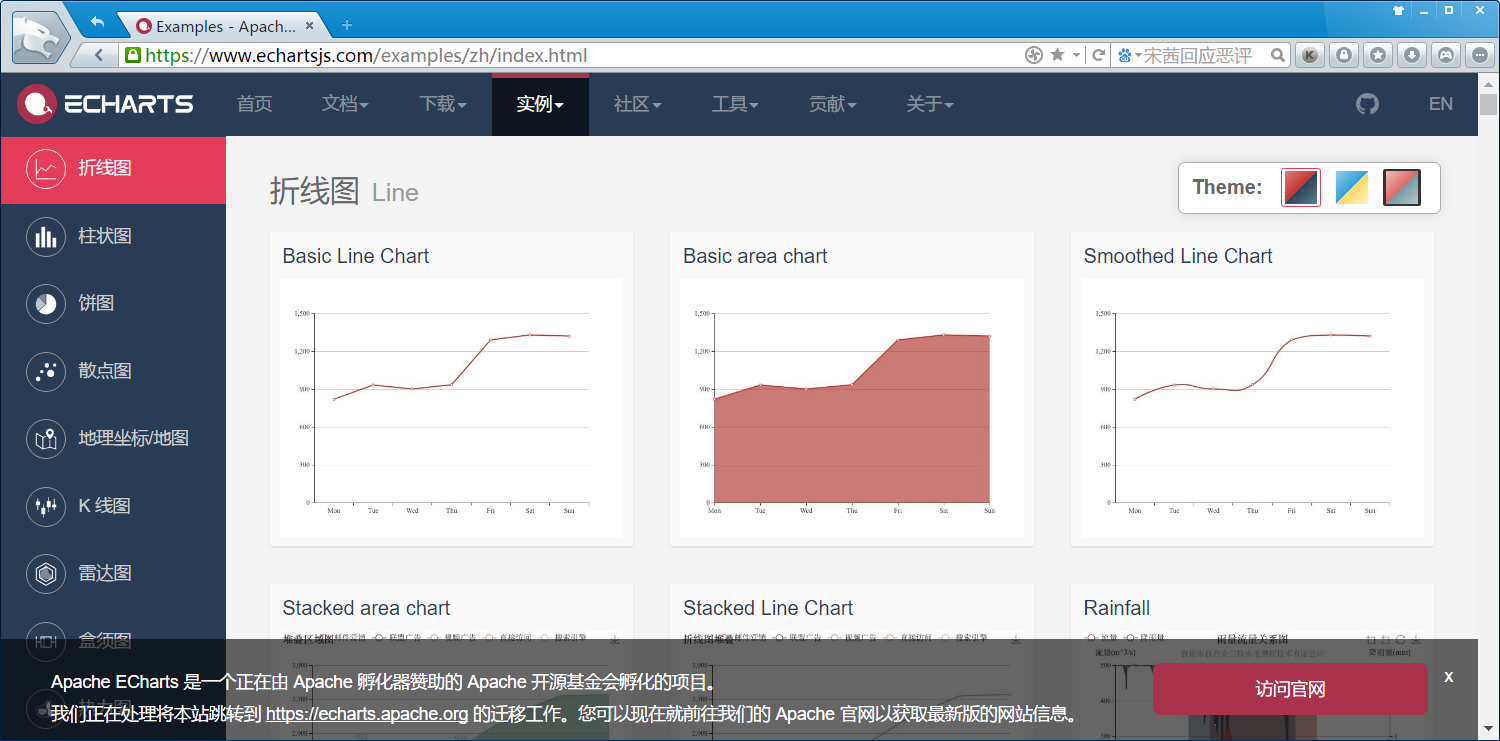Select K 线图 candlestick category
Image resolution: width=1500 pixels, height=741 pixels.
tap(113, 506)
